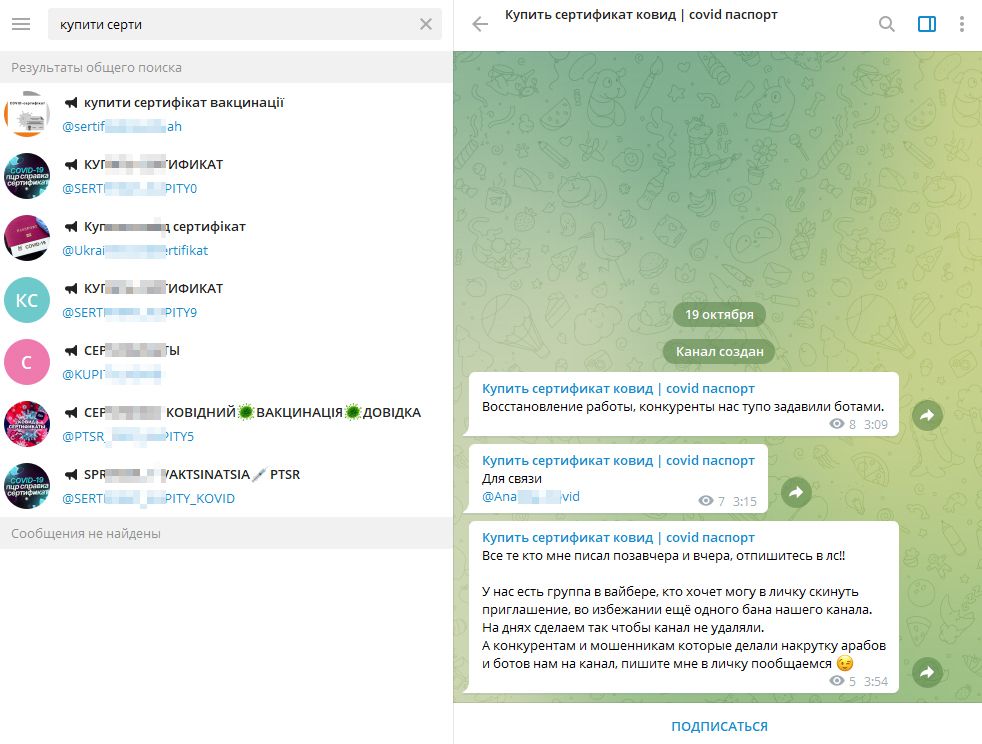Clear the search field with the X icon
982x744 pixels.
426,25
